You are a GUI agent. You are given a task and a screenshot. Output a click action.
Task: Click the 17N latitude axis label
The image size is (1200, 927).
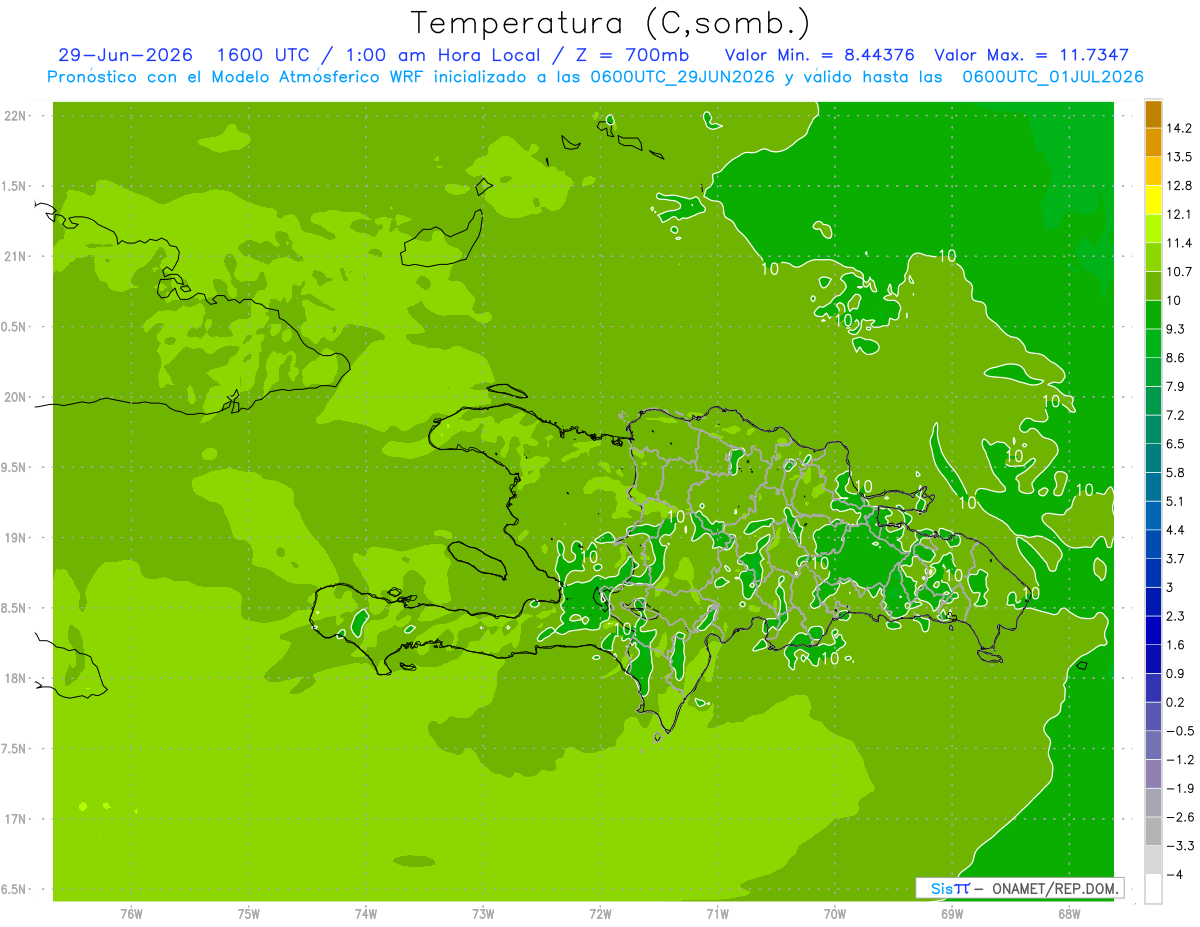pyautogui.click(x=16, y=819)
